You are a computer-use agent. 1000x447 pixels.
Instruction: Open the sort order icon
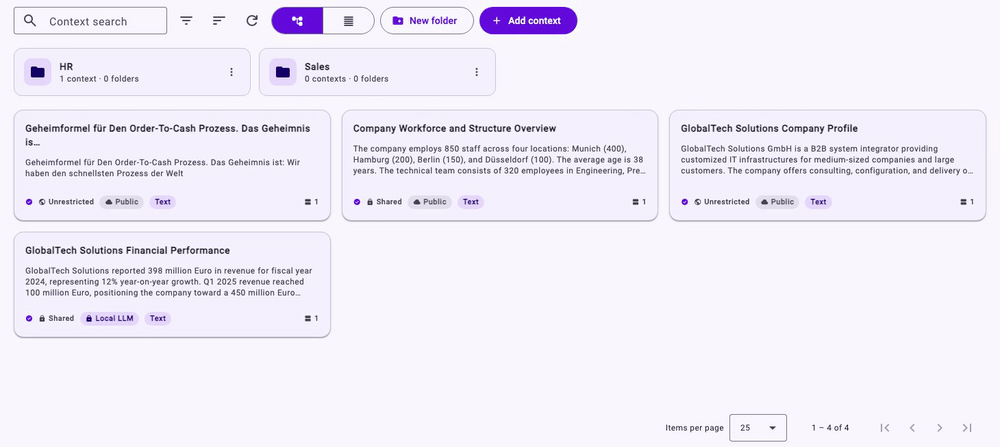219,20
